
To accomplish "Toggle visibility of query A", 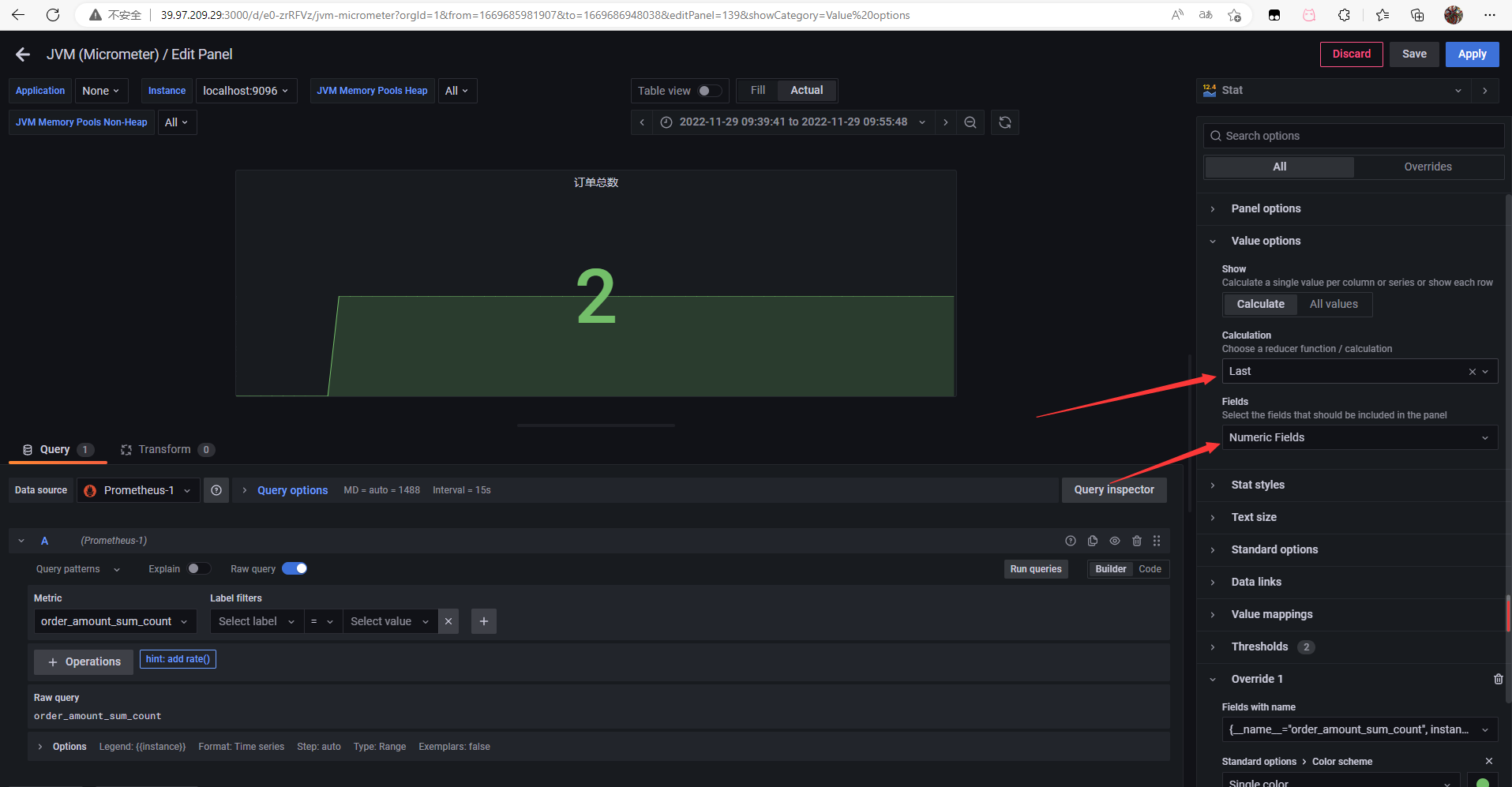I will click(1115, 541).
